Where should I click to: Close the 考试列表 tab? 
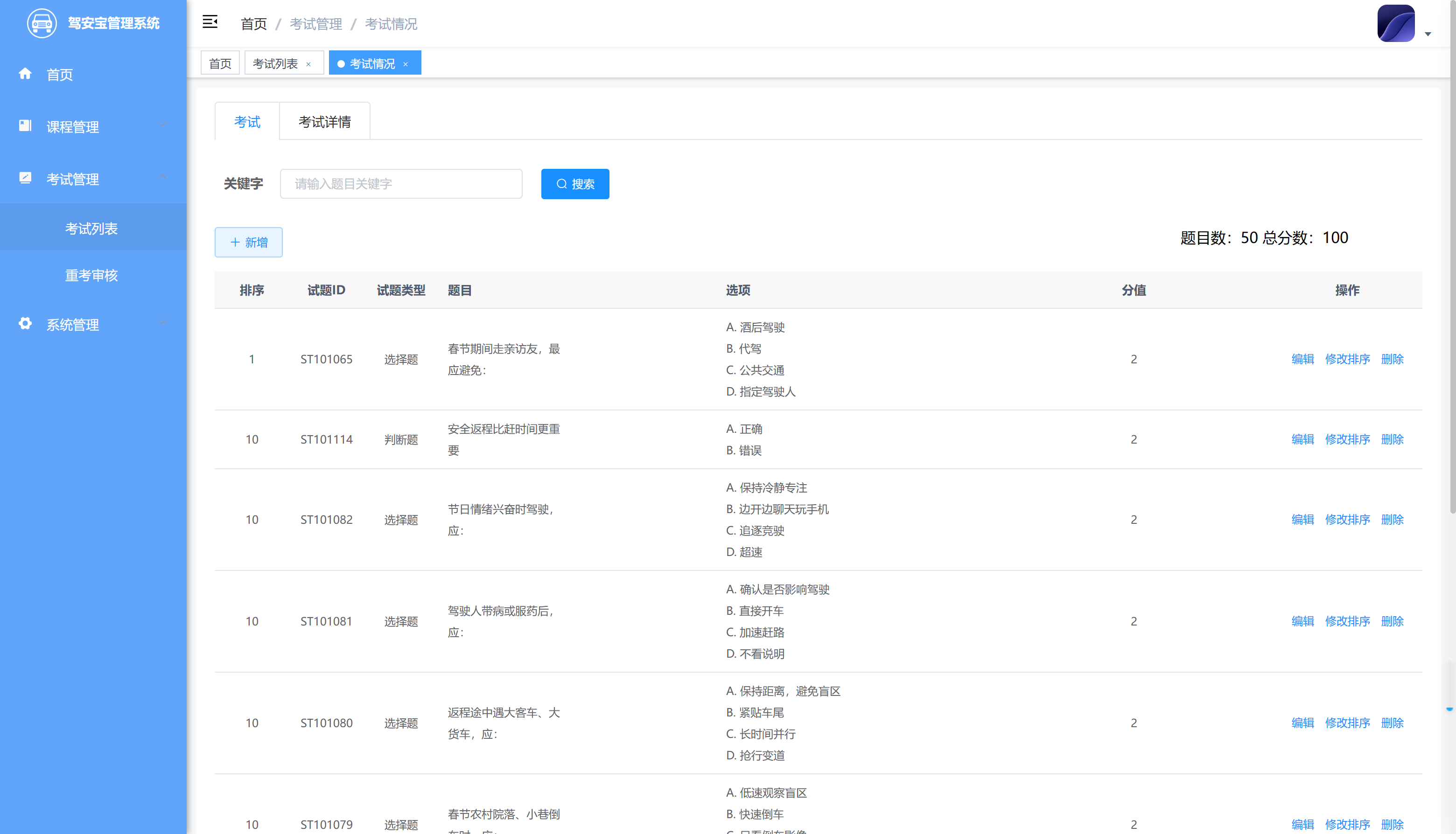[x=308, y=64]
